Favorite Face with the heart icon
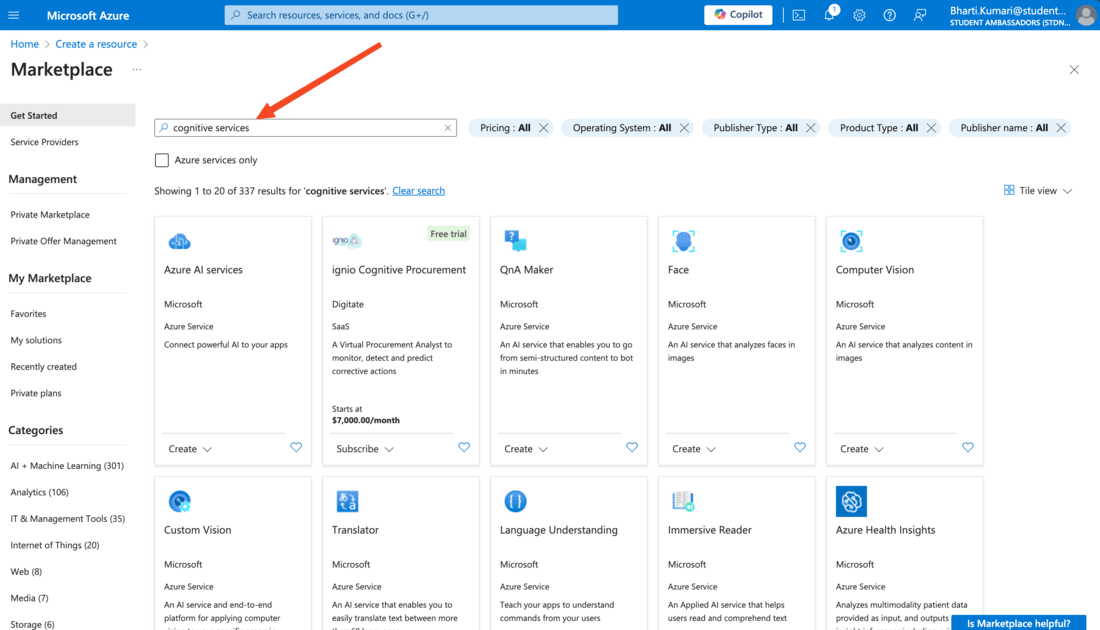1100x630 pixels. click(800, 448)
